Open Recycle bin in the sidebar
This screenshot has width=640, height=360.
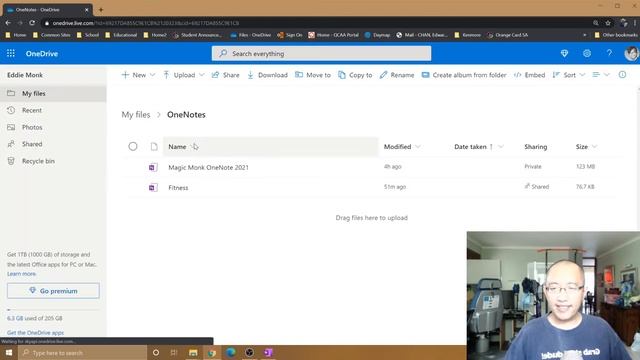(53, 161)
